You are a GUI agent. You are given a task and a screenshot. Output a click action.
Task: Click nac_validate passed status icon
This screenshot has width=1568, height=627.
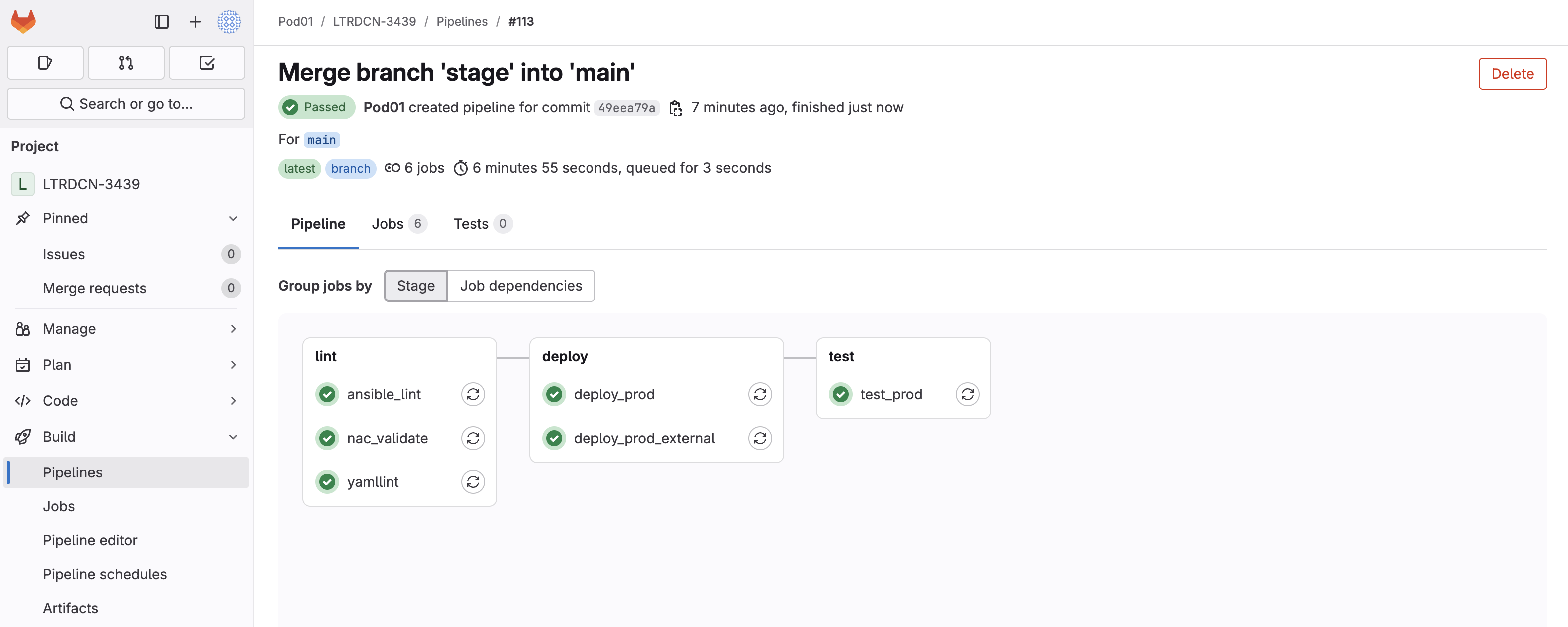coord(328,438)
